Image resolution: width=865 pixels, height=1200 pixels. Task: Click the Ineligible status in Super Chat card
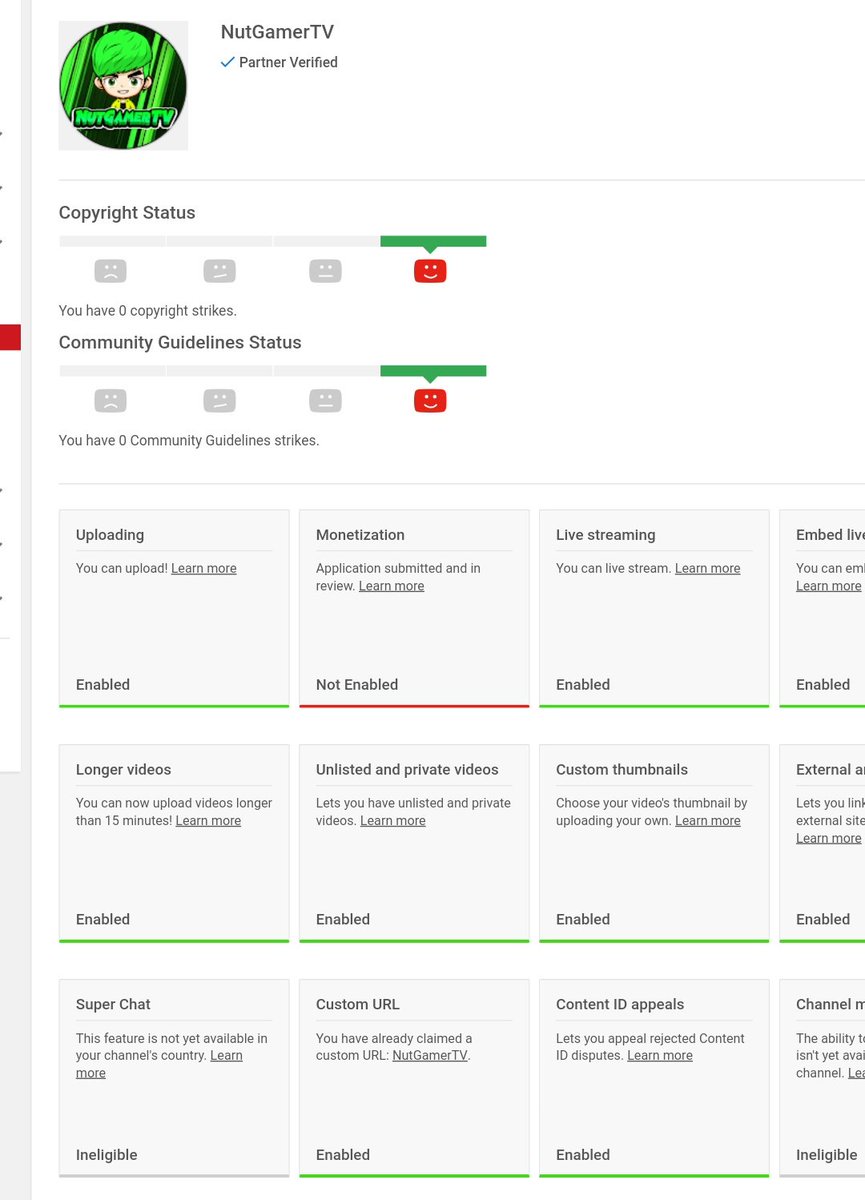106,1155
